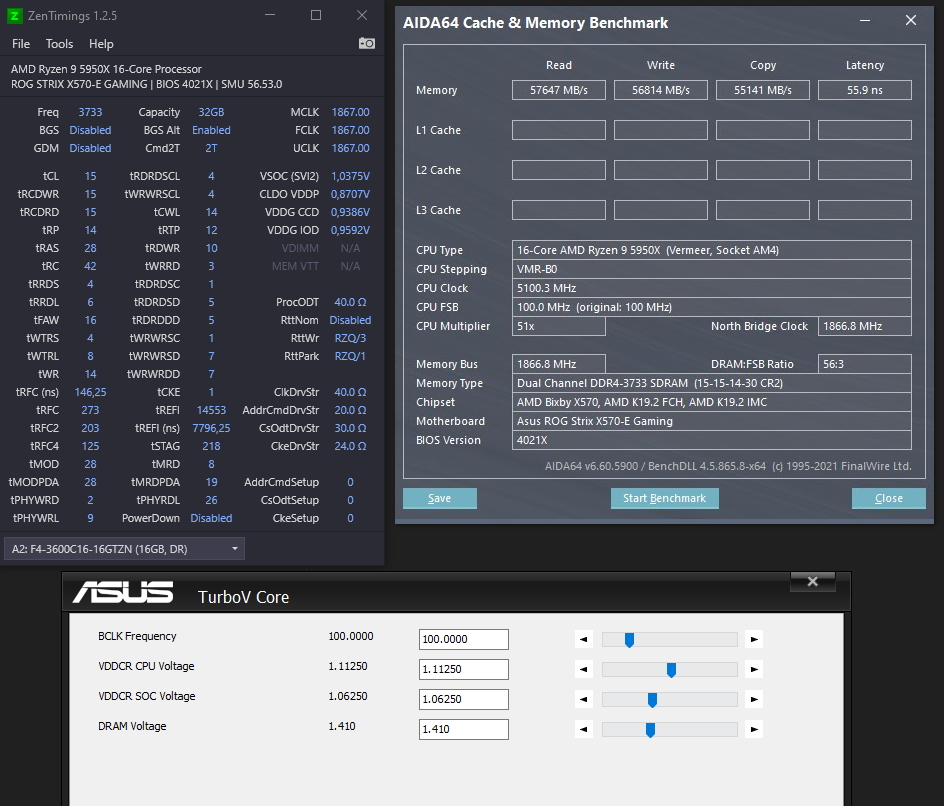
Task: Click the VDDCR CPU Voltage slider handle
Action: (x=671, y=670)
